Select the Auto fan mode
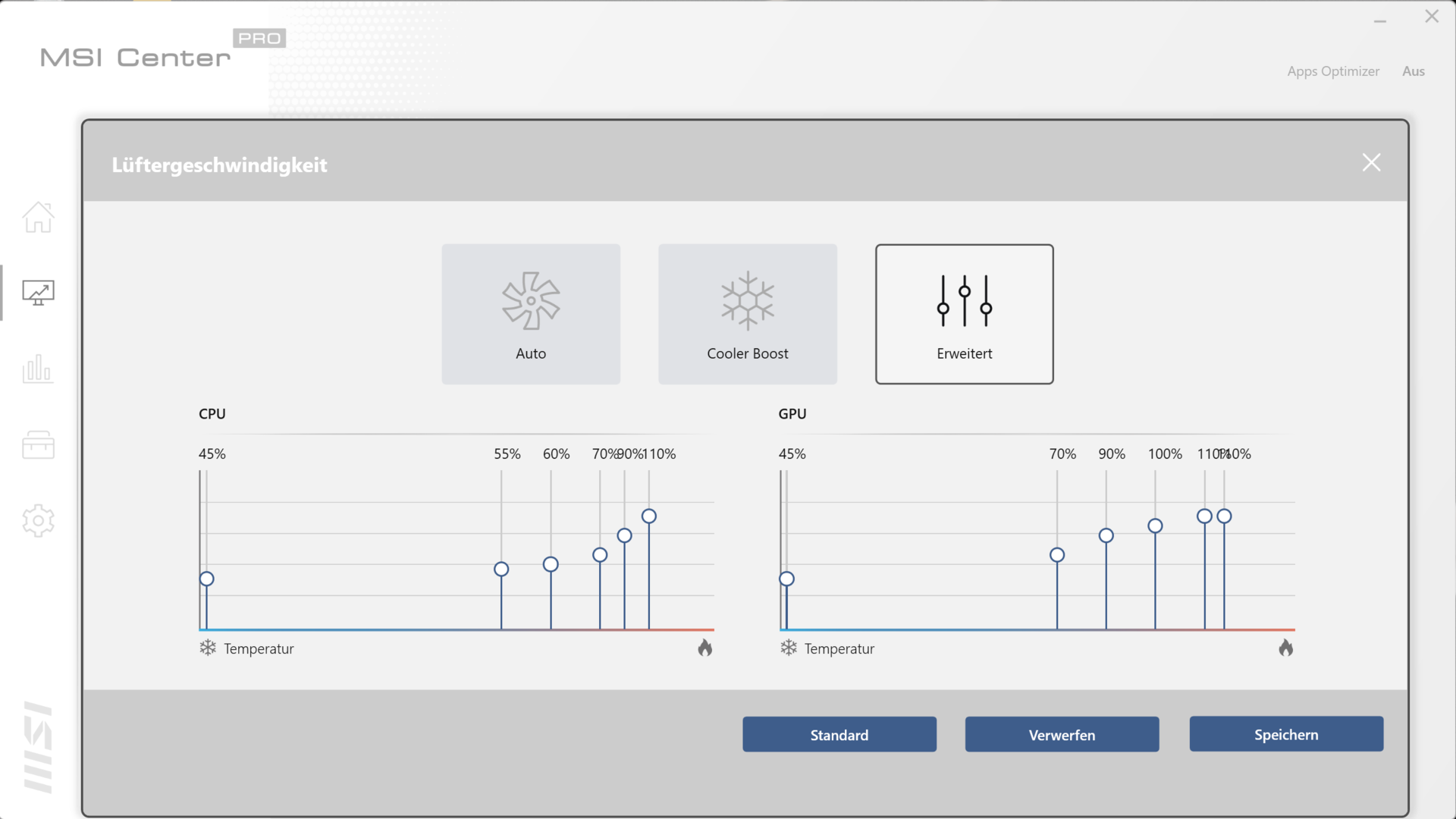Screen dimensions: 1456x819 pyautogui.click(x=531, y=314)
